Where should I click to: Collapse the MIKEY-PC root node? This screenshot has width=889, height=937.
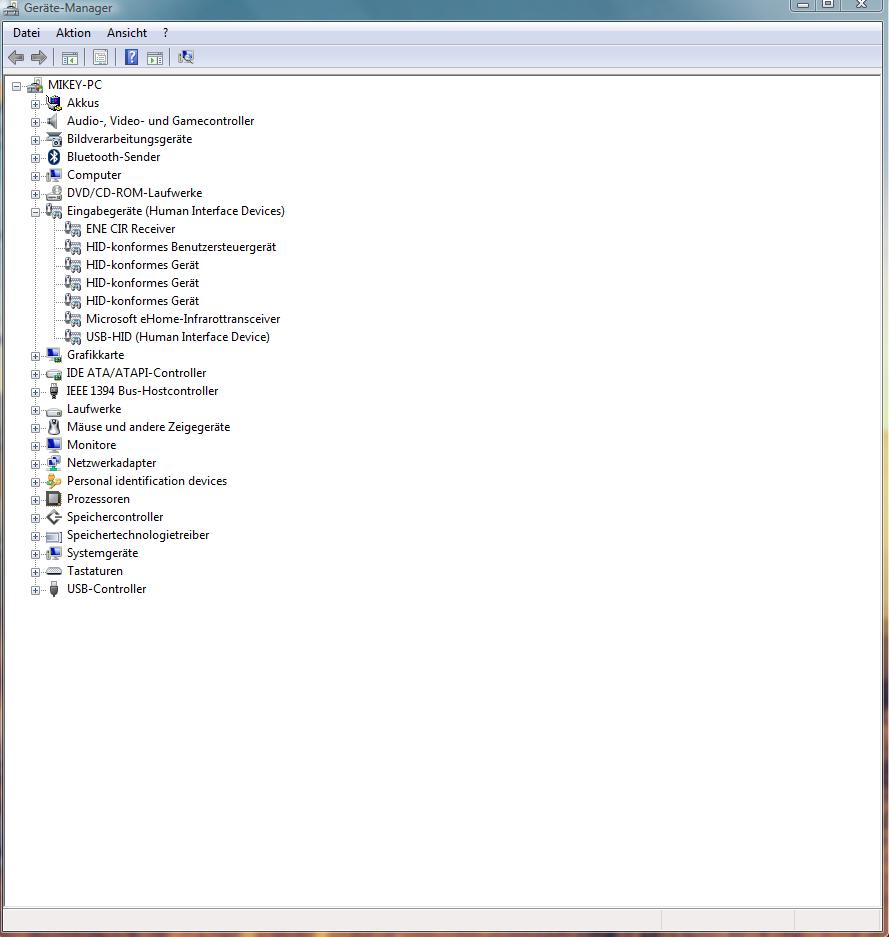[16, 86]
